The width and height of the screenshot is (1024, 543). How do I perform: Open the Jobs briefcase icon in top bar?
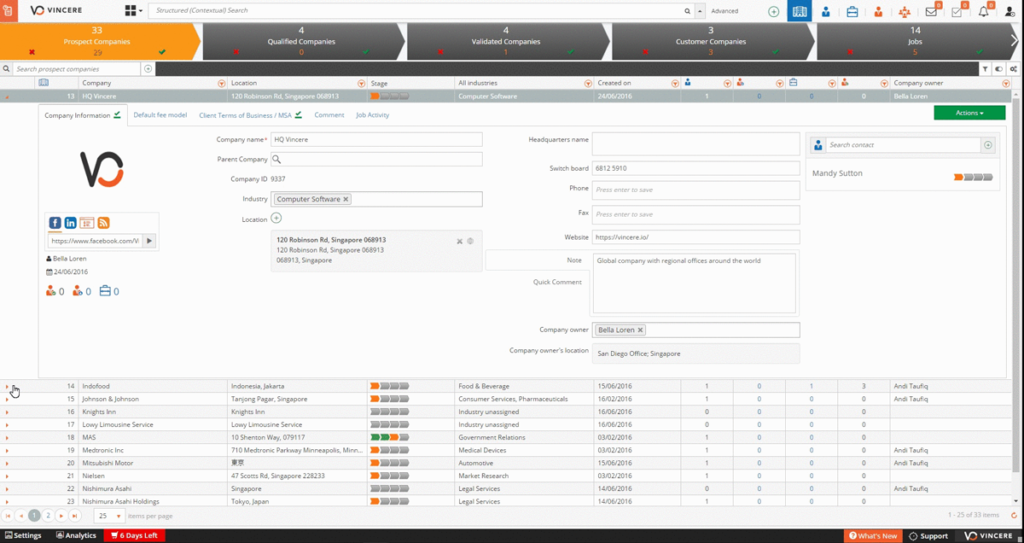(x=852, y=11)
